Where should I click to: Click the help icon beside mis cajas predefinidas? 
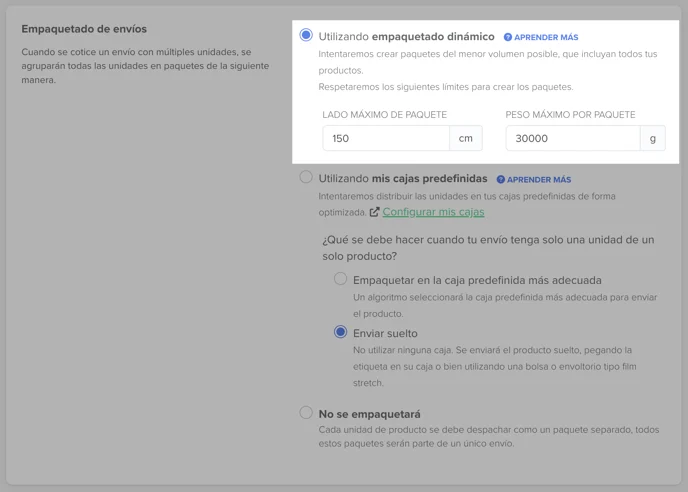[501, 180]
